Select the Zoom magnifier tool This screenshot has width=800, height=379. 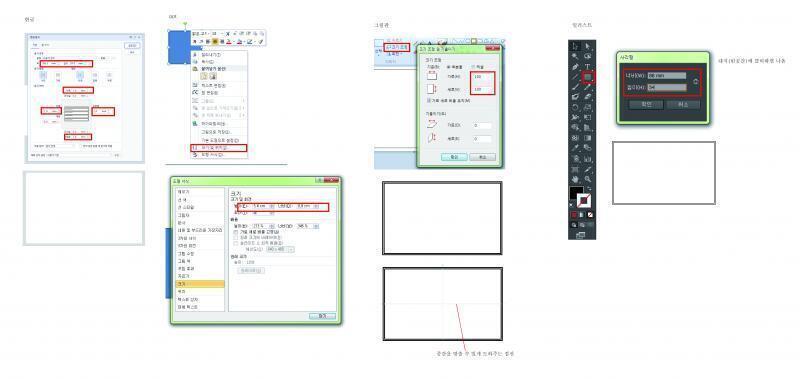click(x=588, y=179)
